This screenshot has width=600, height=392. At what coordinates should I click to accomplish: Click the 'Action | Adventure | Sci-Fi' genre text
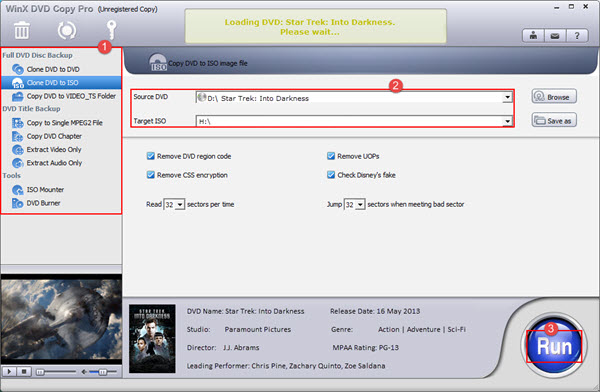point(422,330)
